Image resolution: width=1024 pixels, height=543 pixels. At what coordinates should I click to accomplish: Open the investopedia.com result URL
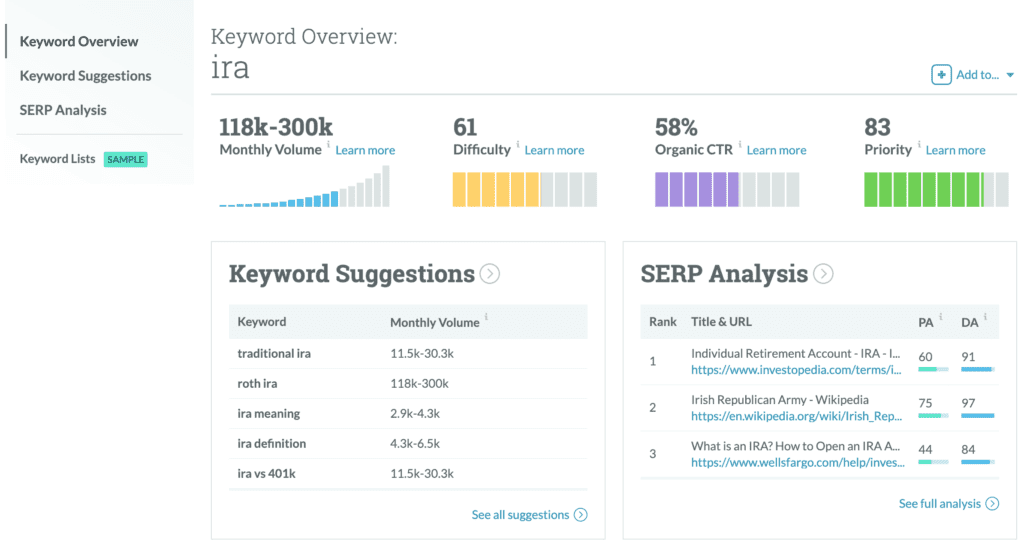[795, 370]
